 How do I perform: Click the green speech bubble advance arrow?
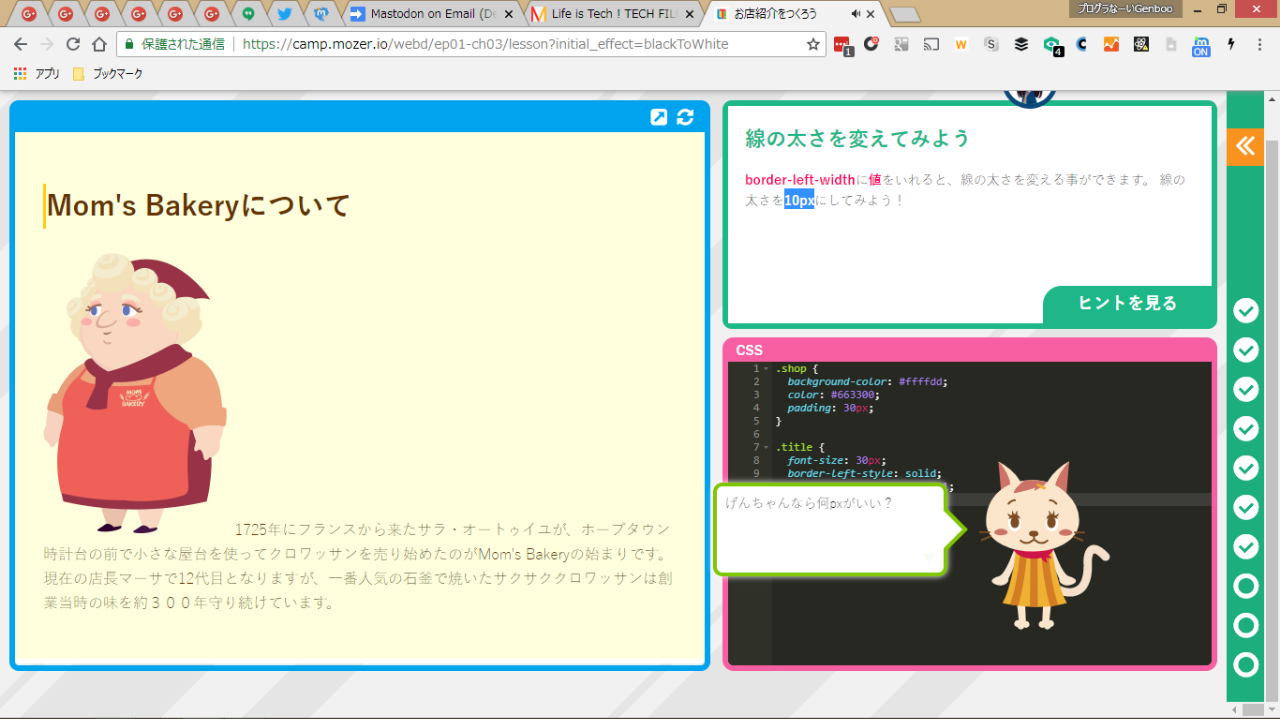pyautogui.click(x=929, y=558)
